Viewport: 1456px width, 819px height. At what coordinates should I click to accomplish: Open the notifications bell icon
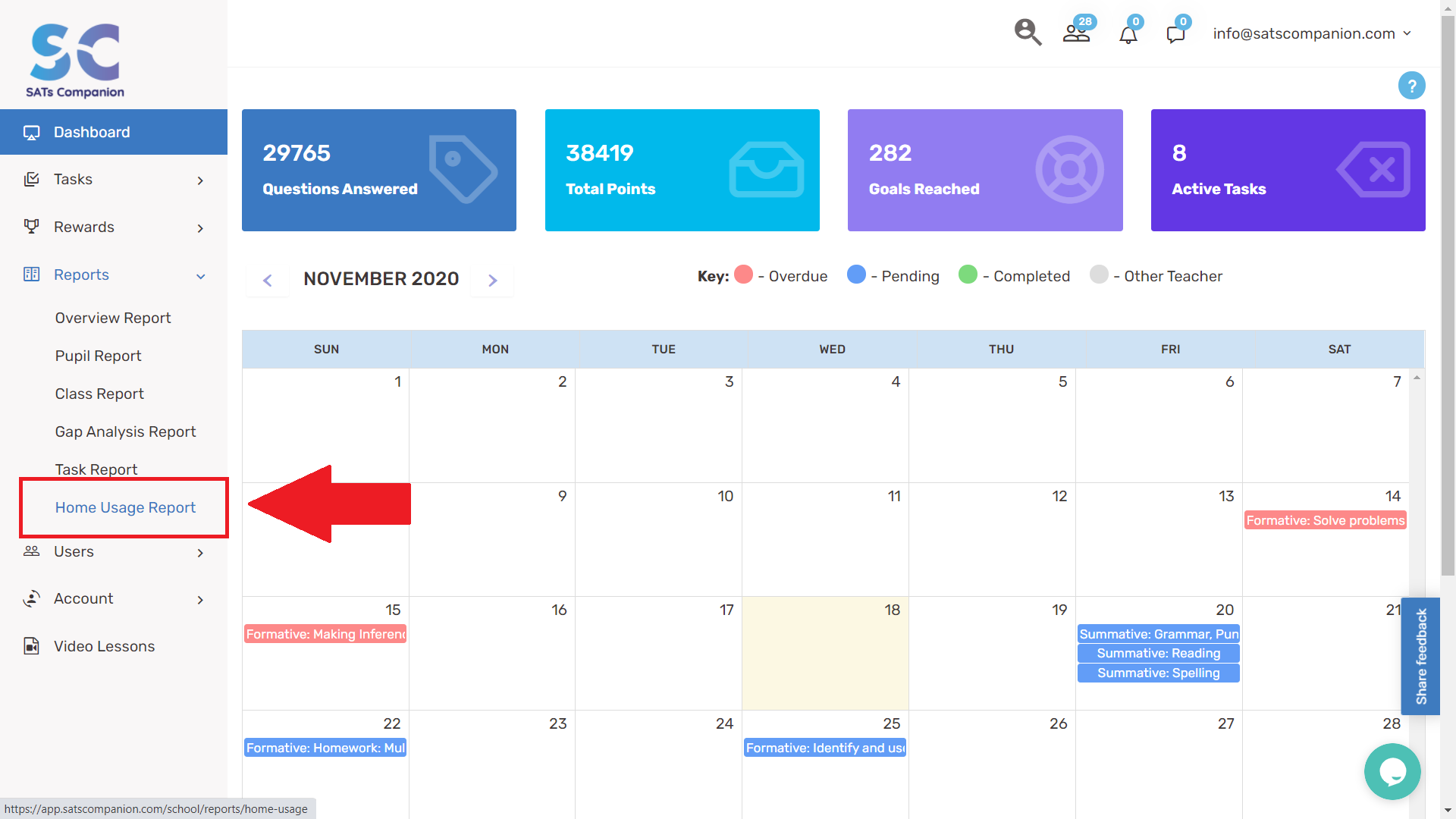[x=1128, y=34]
